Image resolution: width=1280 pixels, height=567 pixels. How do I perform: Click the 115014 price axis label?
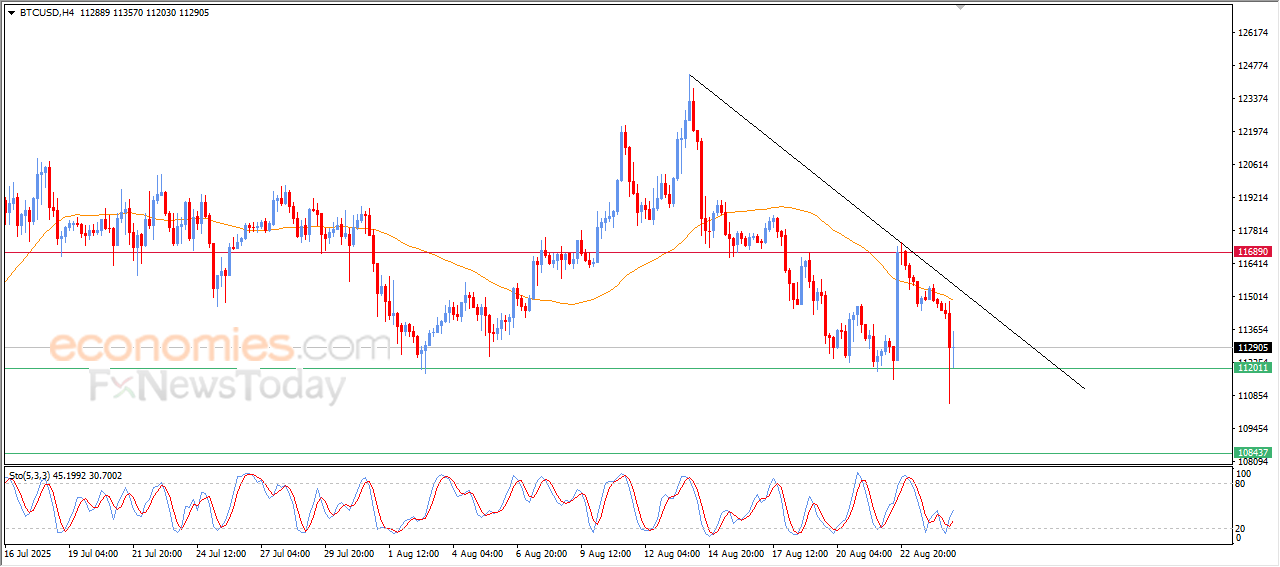[x=1253, y=297]
